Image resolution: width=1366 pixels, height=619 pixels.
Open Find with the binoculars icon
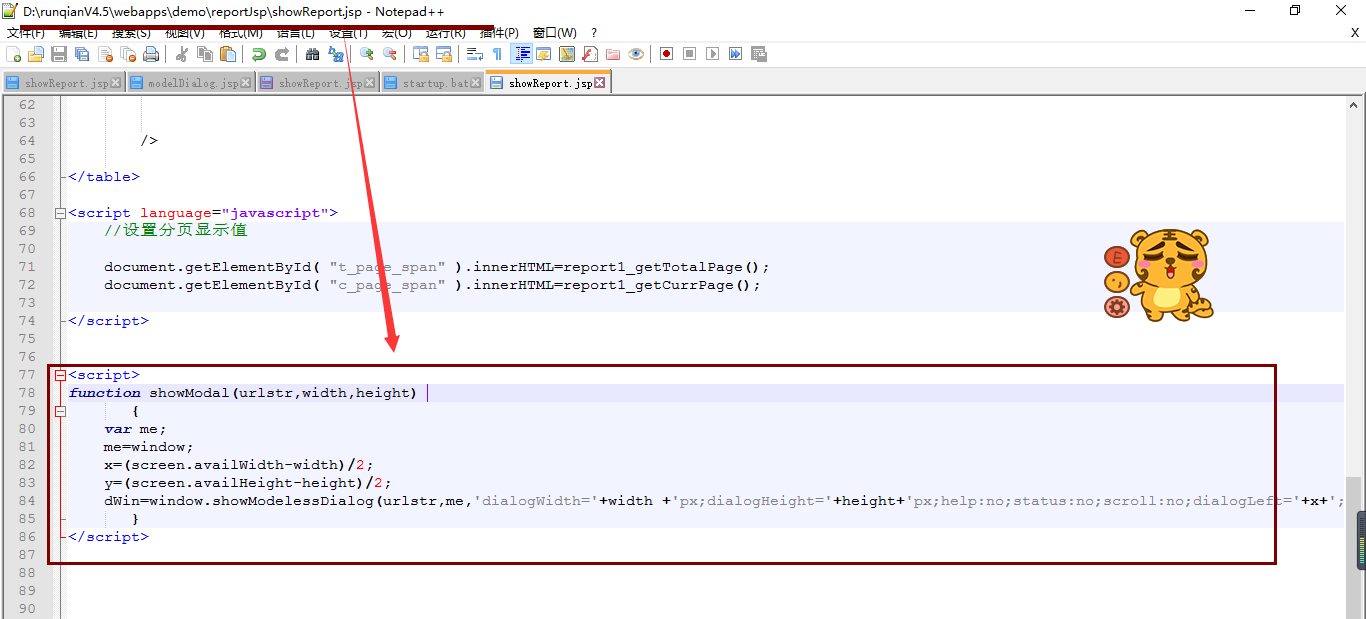(x=312, y=54)
